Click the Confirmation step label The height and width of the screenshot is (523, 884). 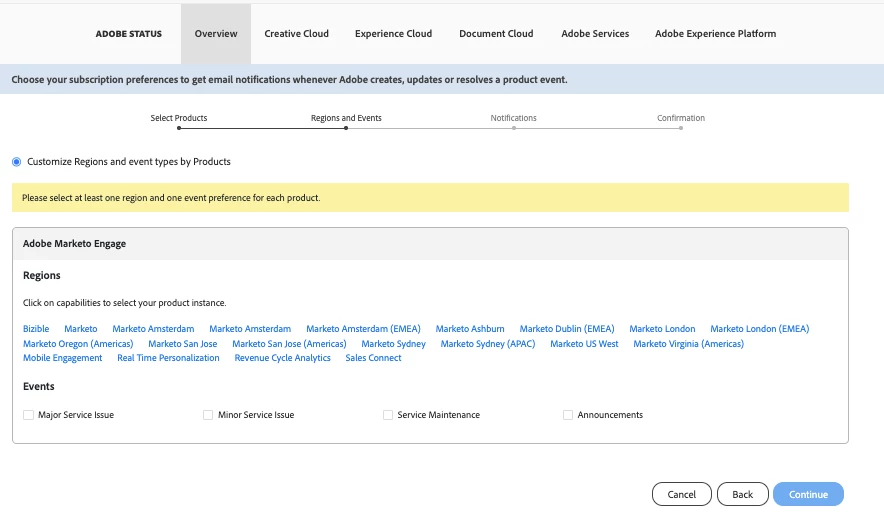(681, 118)
